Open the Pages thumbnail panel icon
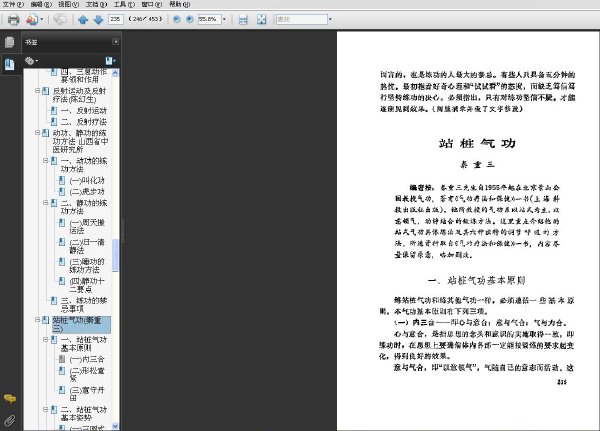Image resolution: width=600 pixels, height=431 pixels. [10, 42]
